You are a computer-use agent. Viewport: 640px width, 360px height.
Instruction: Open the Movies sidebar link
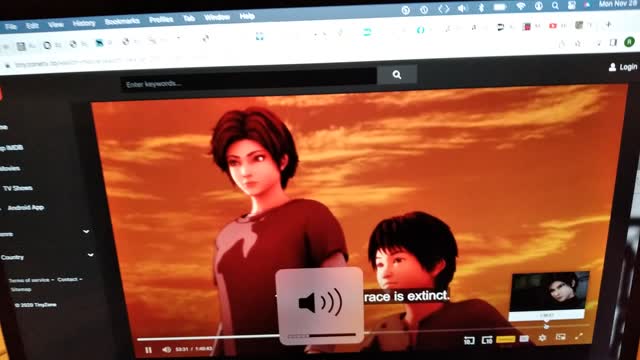click(10, 168)
